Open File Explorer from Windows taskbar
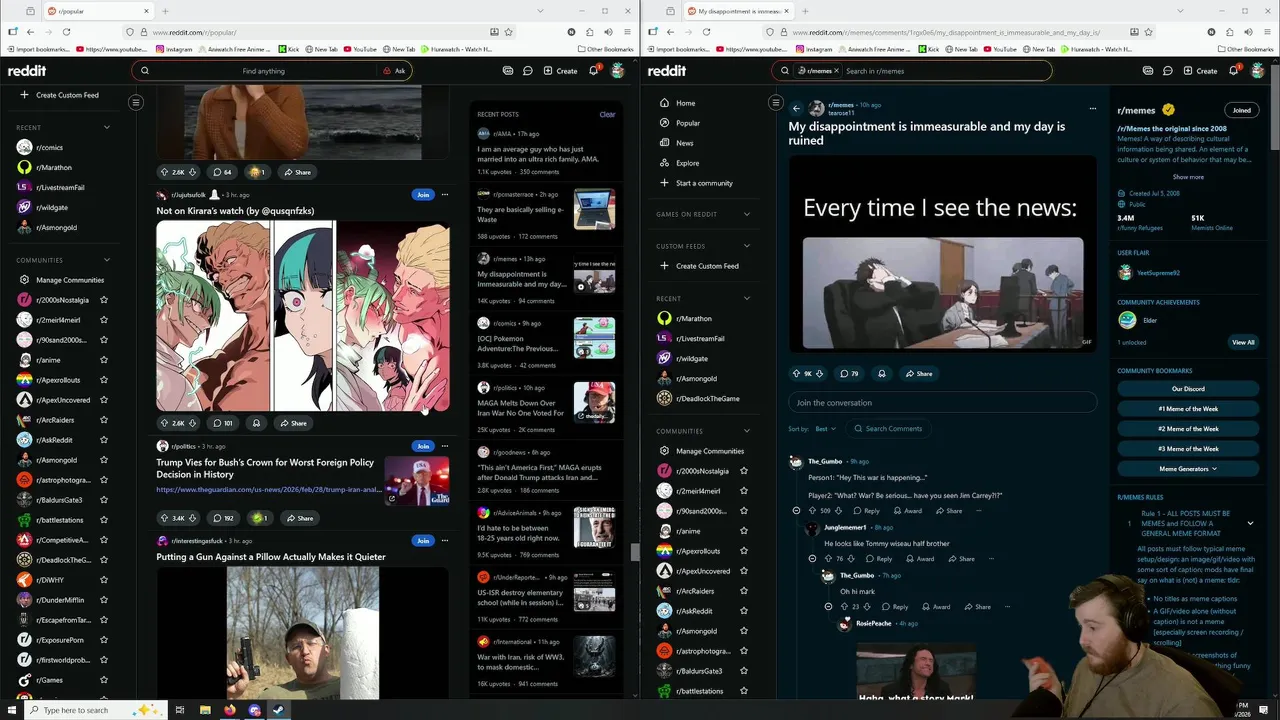Viewport: 1280px width, 720px height. point(205,710)
